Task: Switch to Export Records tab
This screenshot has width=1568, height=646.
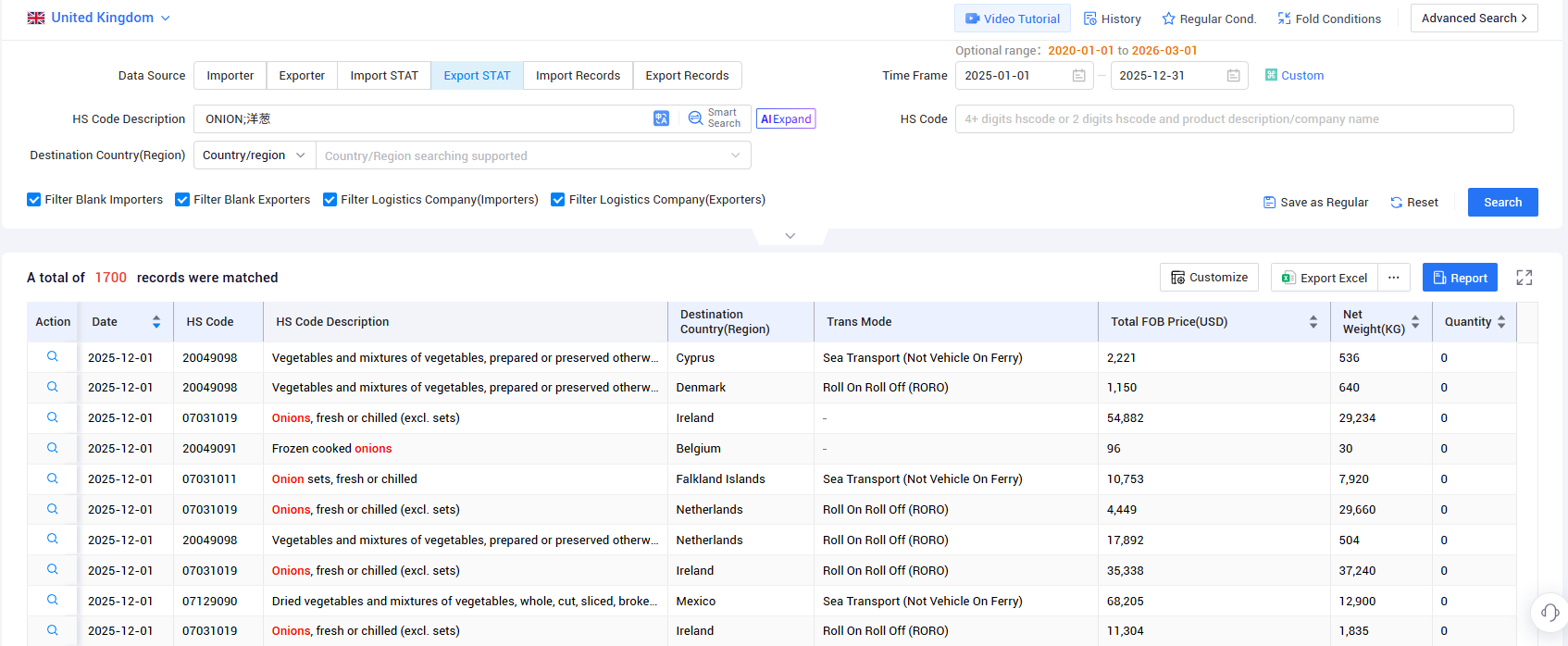Action: [687, 76]
